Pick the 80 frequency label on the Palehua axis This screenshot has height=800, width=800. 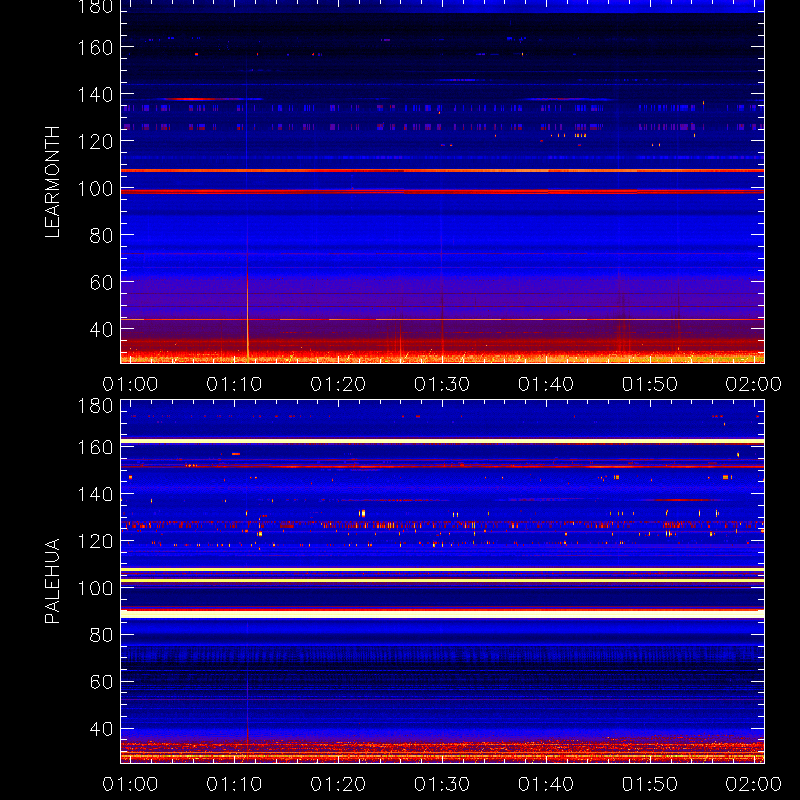(x=101, y=635)
